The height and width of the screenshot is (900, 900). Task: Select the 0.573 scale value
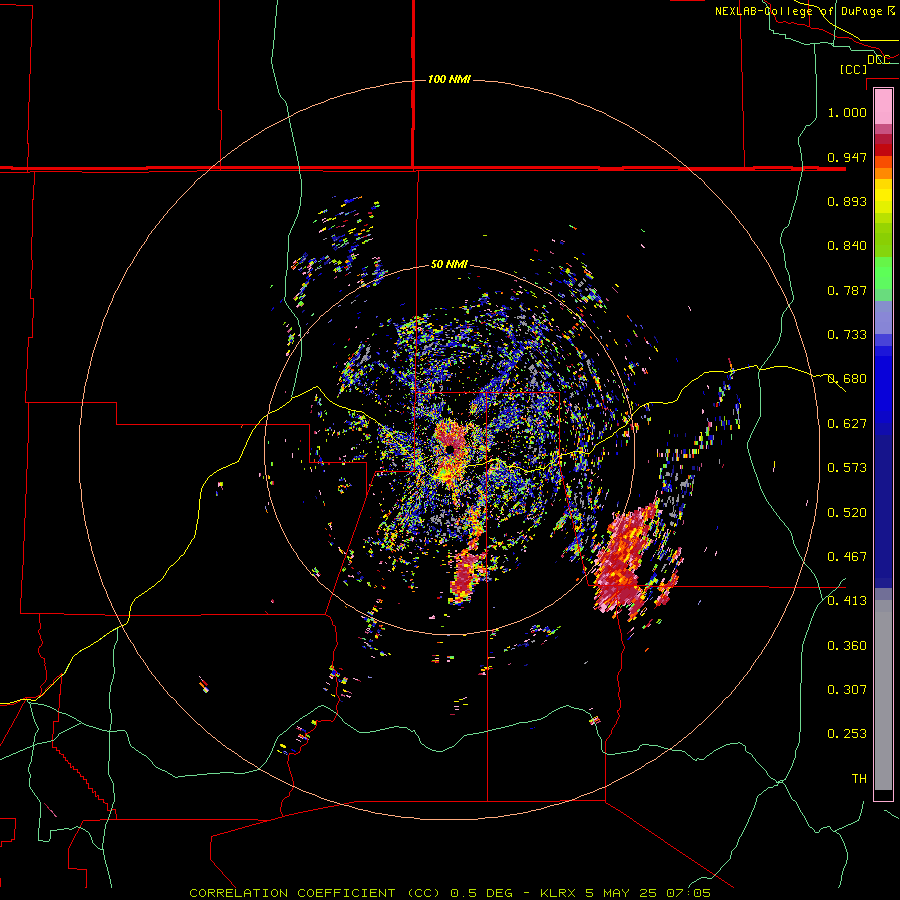point(847,468)
